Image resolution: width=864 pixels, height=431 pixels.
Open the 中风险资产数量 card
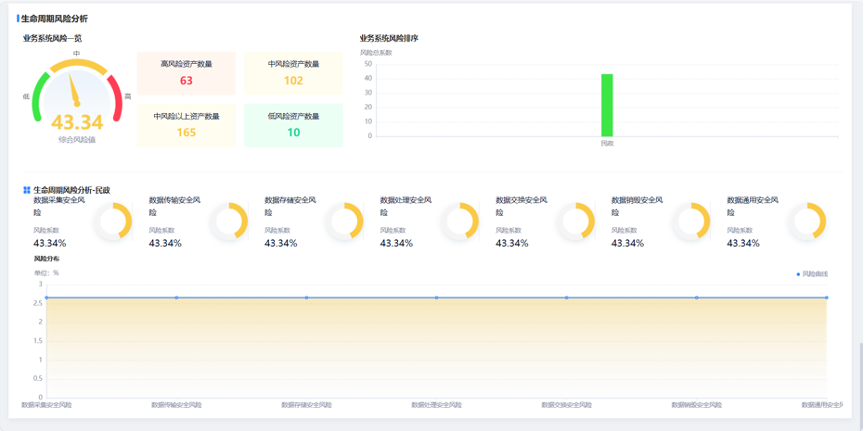click(x=293, y=73)
